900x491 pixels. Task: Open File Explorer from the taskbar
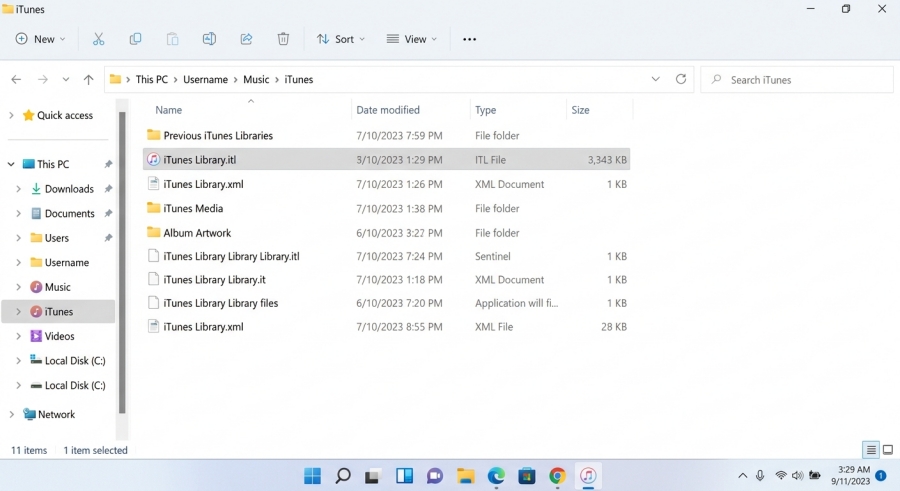click(465, 475)
